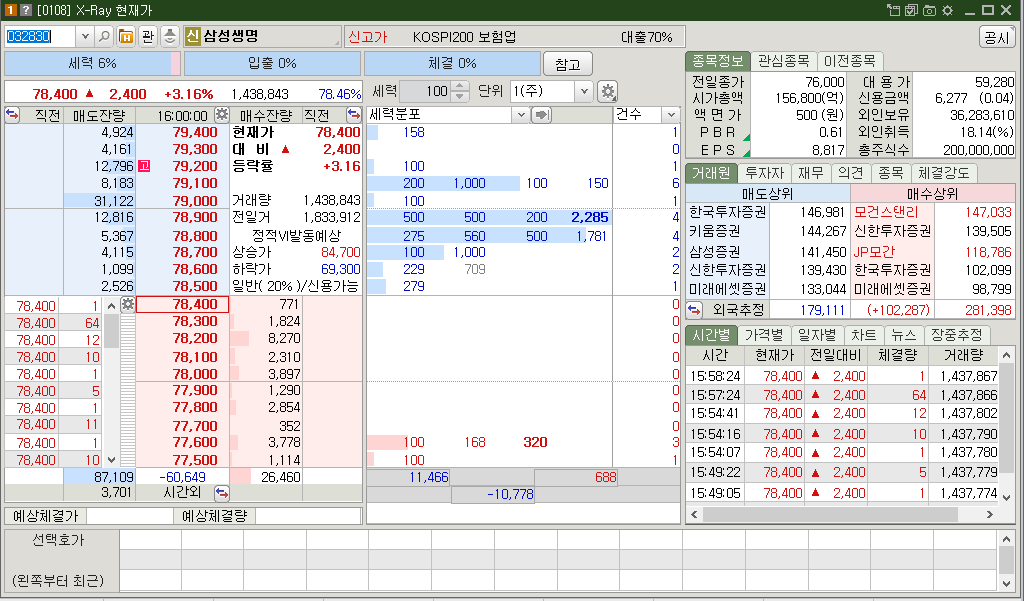Click the camera capture icon in titlebar

pos(929,10)
